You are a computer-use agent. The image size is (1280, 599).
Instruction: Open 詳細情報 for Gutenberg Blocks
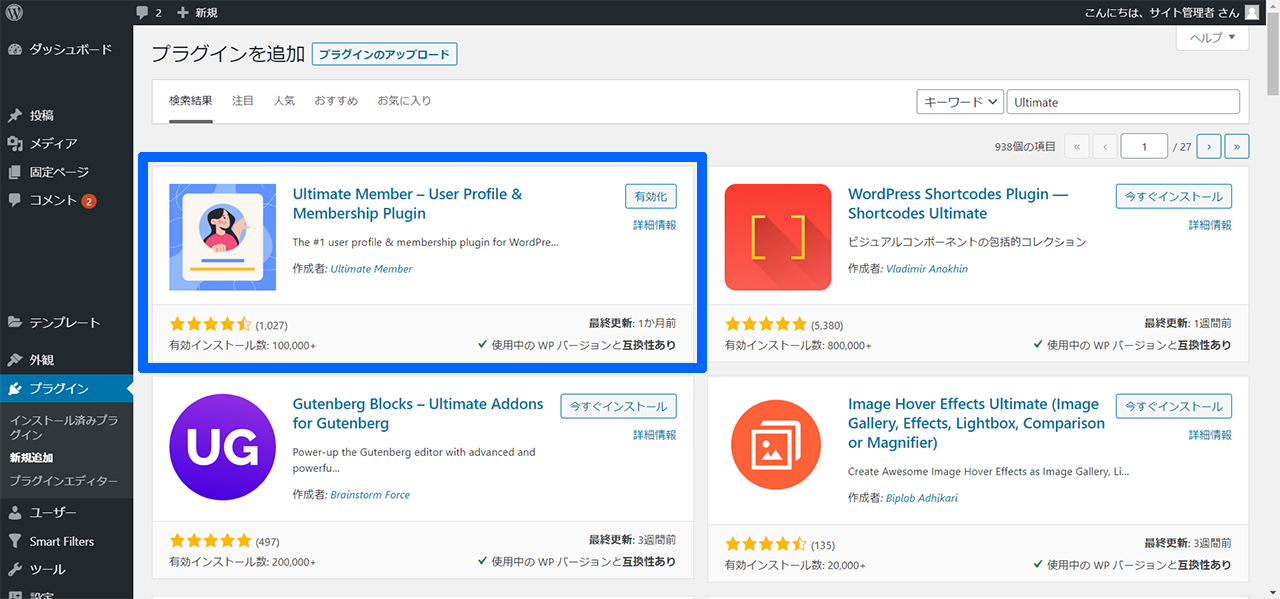pyautogui.click(x=655, y=435)
